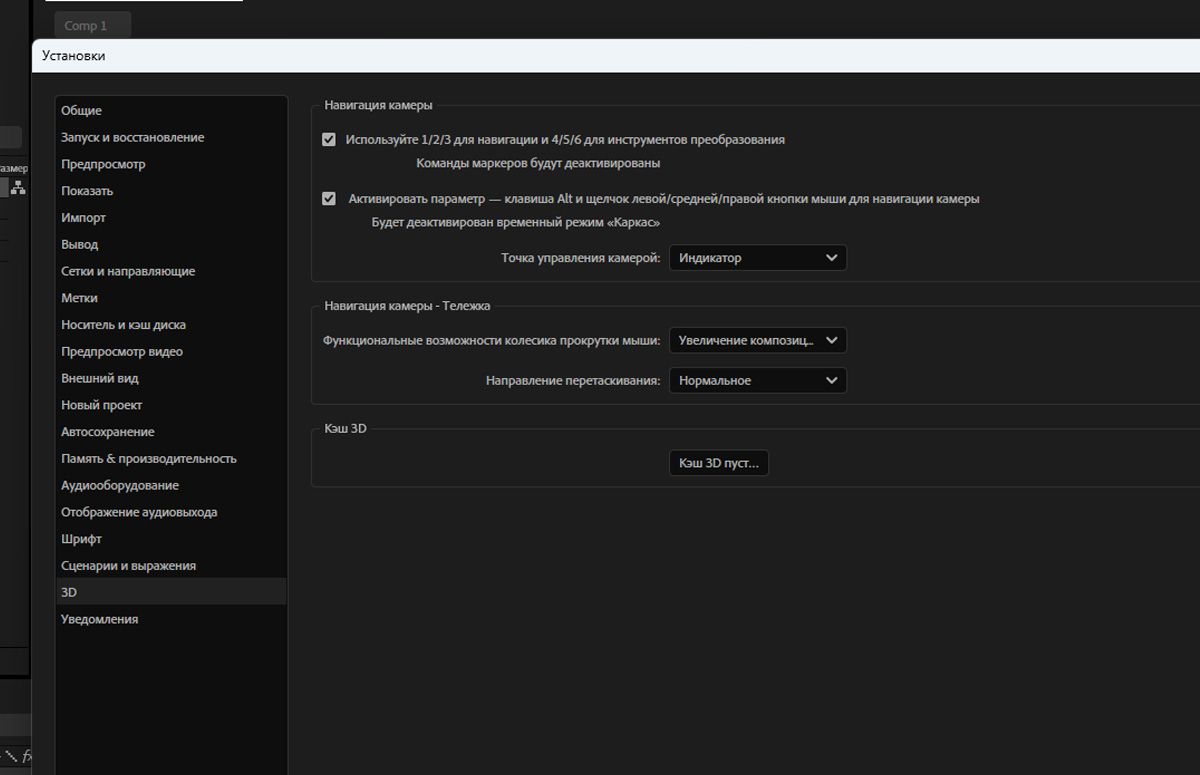This screenshot has height=775, width=1200.
Task: Click the flowchart icon in the background panel
Action: click(x=18, y=187)
